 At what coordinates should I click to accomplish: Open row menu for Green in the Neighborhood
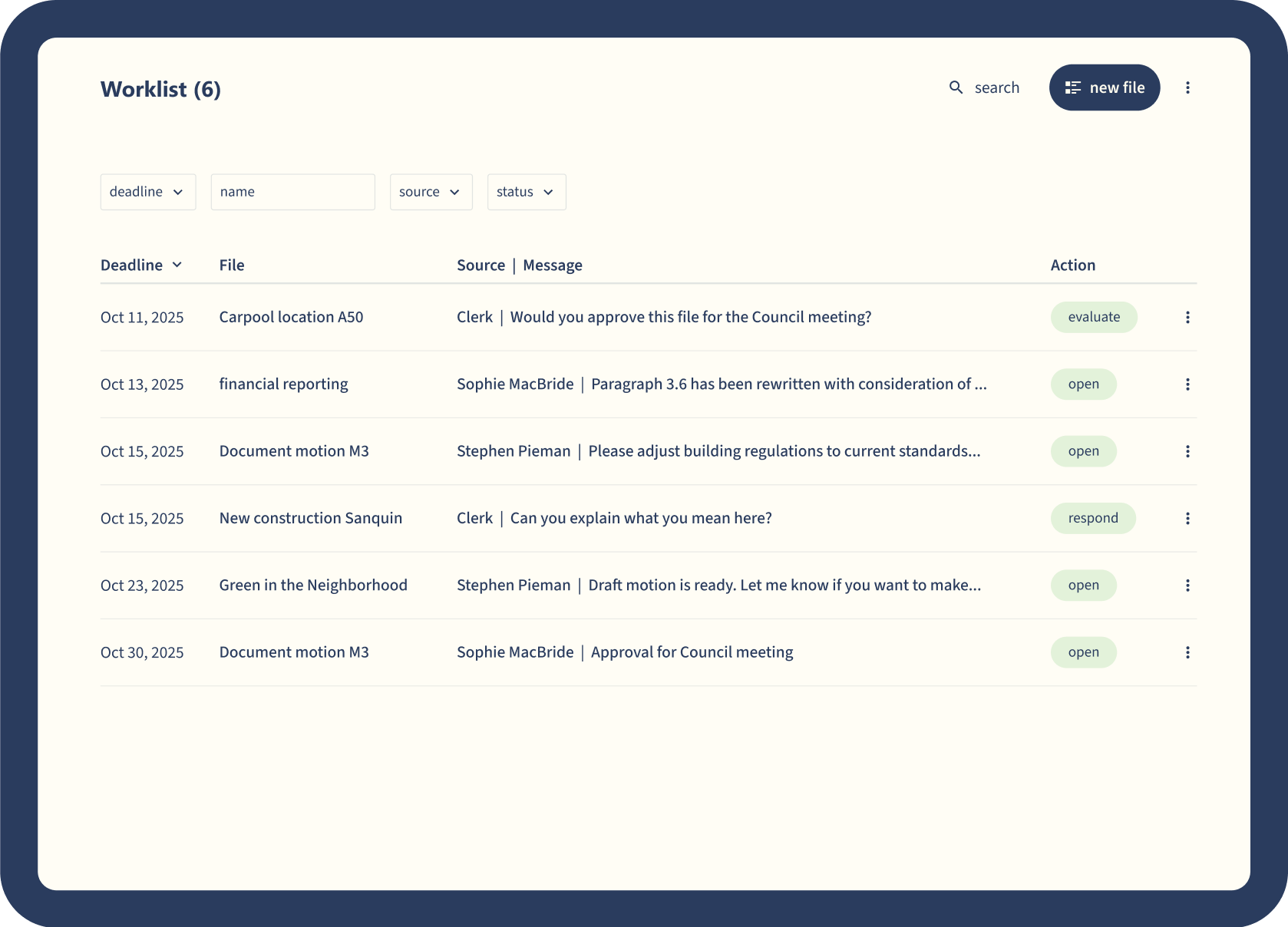[x=1187, y=586]
